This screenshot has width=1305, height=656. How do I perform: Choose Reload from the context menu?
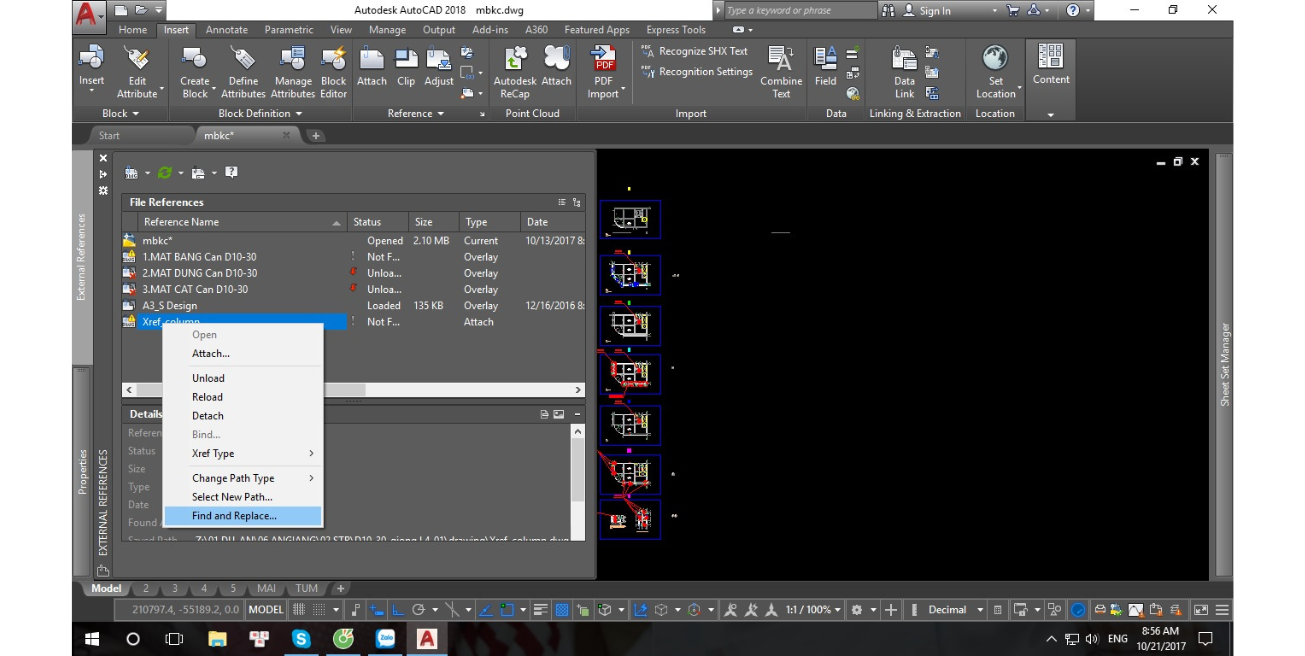tap(243, 397)
